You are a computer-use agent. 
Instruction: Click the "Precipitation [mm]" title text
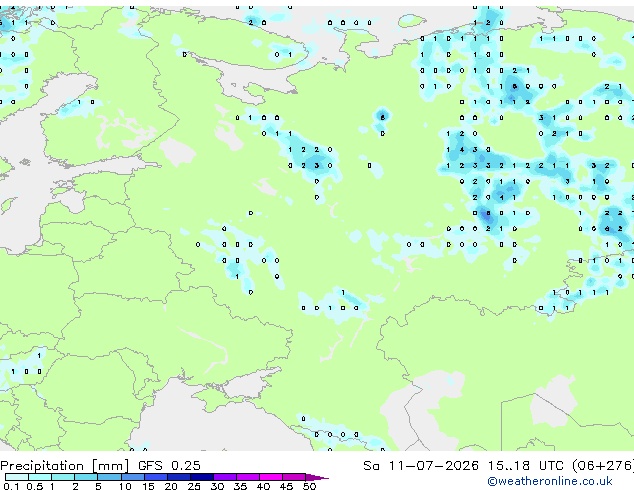point(65,466)
